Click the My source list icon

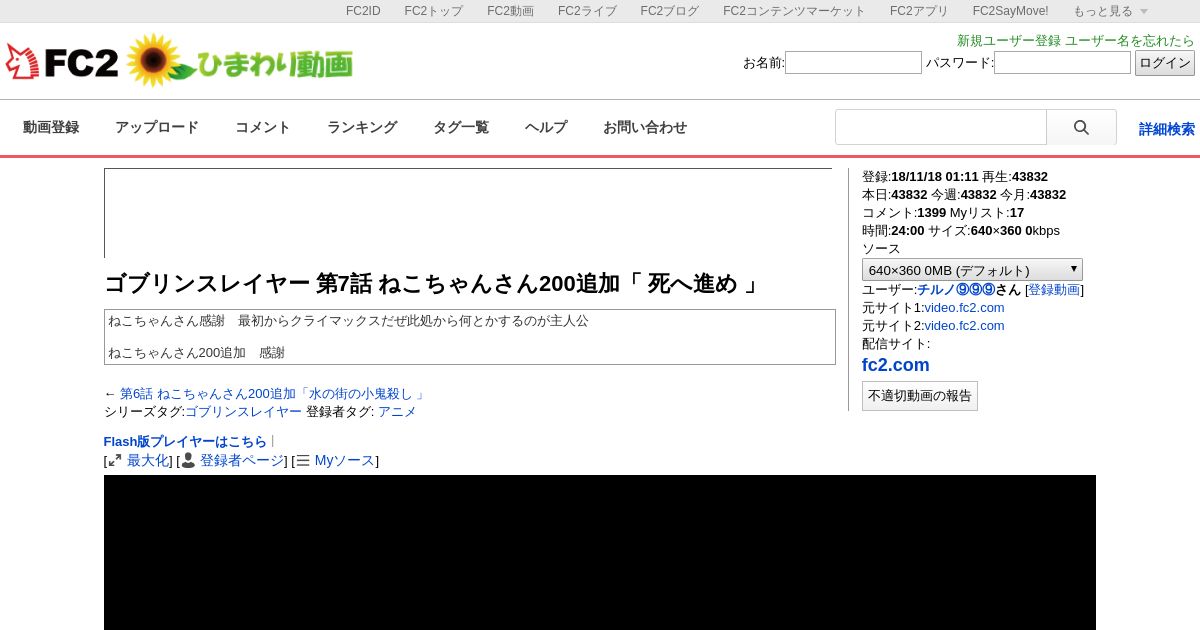(x=303, y=461)
